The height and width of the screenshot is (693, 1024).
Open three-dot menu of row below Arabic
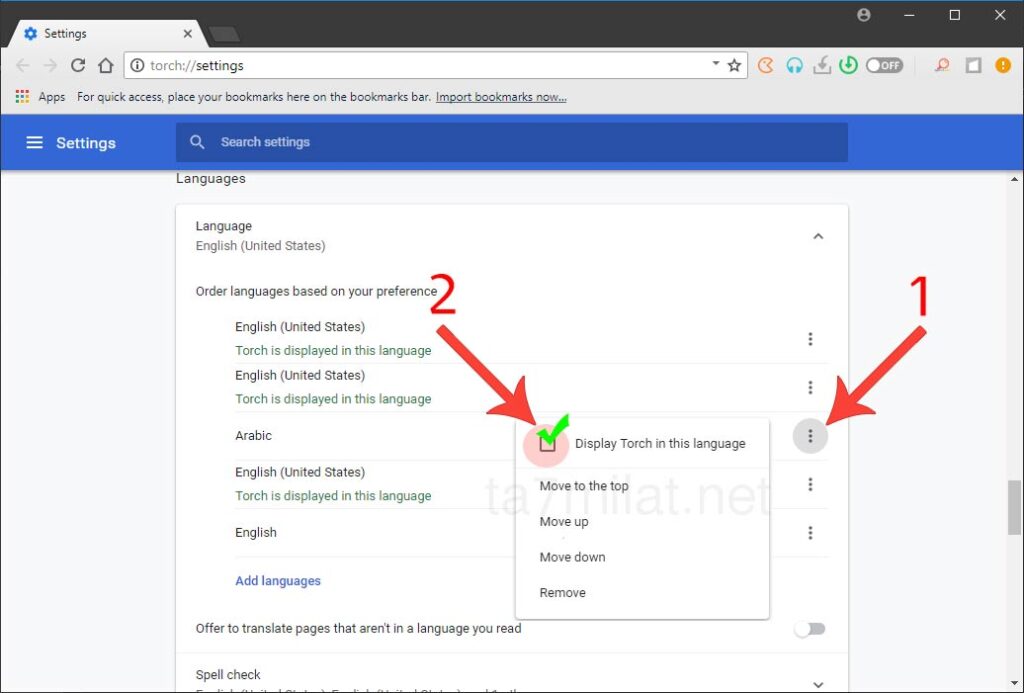tap(810, 484)
